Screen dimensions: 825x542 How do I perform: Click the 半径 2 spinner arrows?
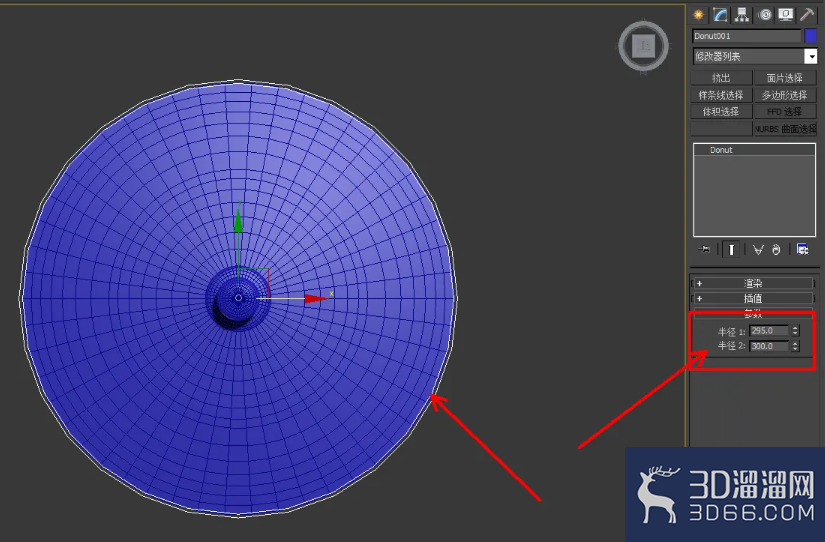795,346
